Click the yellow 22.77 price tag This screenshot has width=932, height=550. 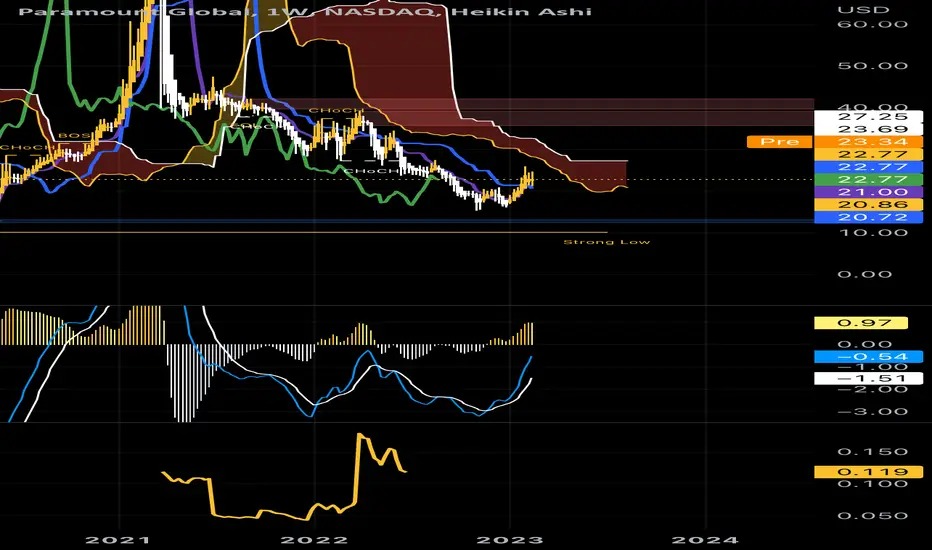point(868,155)
